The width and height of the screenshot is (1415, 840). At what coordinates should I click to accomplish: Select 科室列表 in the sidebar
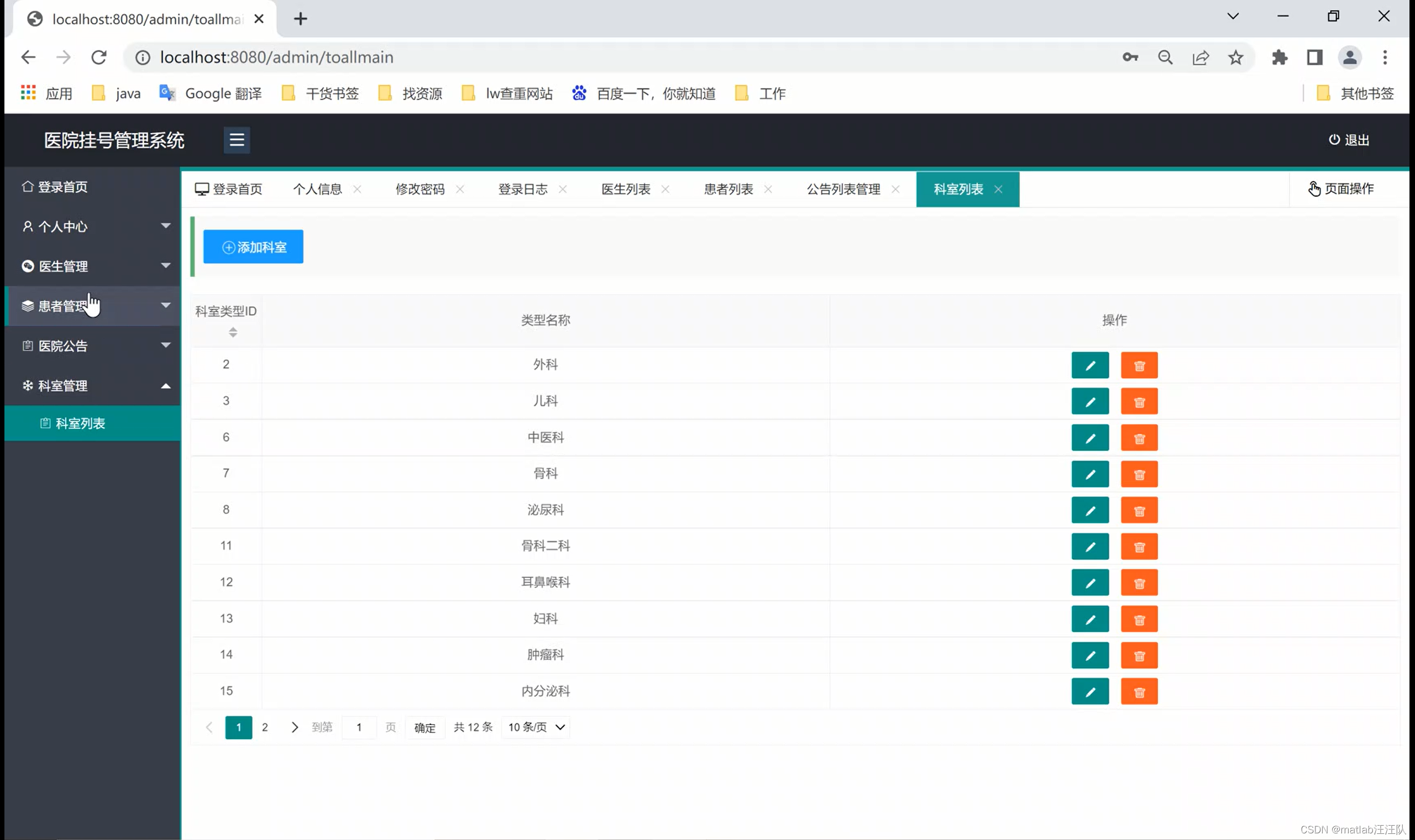[x=80, y=423]
